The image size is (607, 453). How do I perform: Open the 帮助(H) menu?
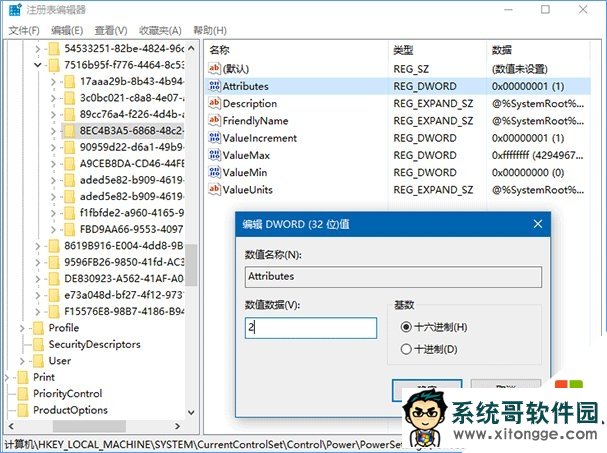click(x=210, y=30)
